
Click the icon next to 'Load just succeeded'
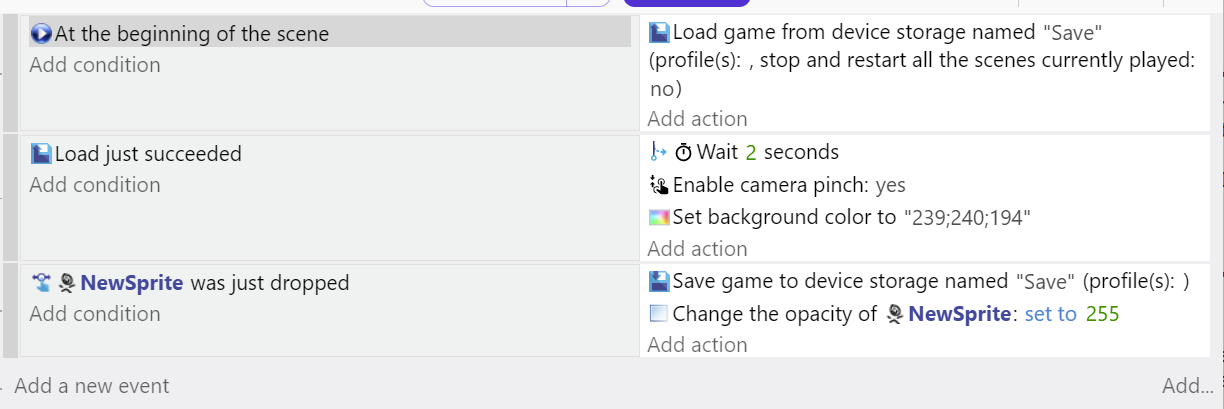(41, 154)
